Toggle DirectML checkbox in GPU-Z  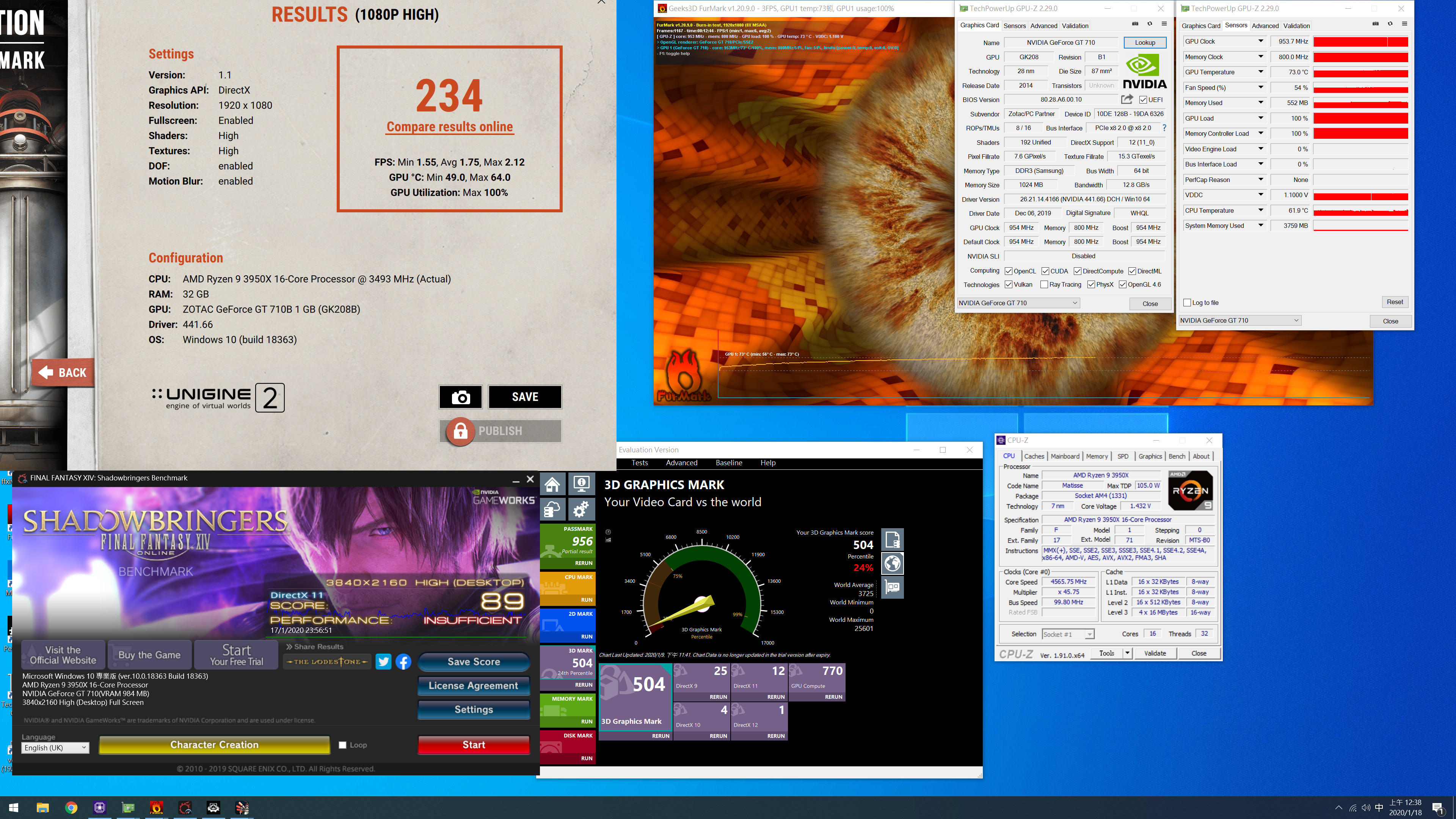(1132, 271)
